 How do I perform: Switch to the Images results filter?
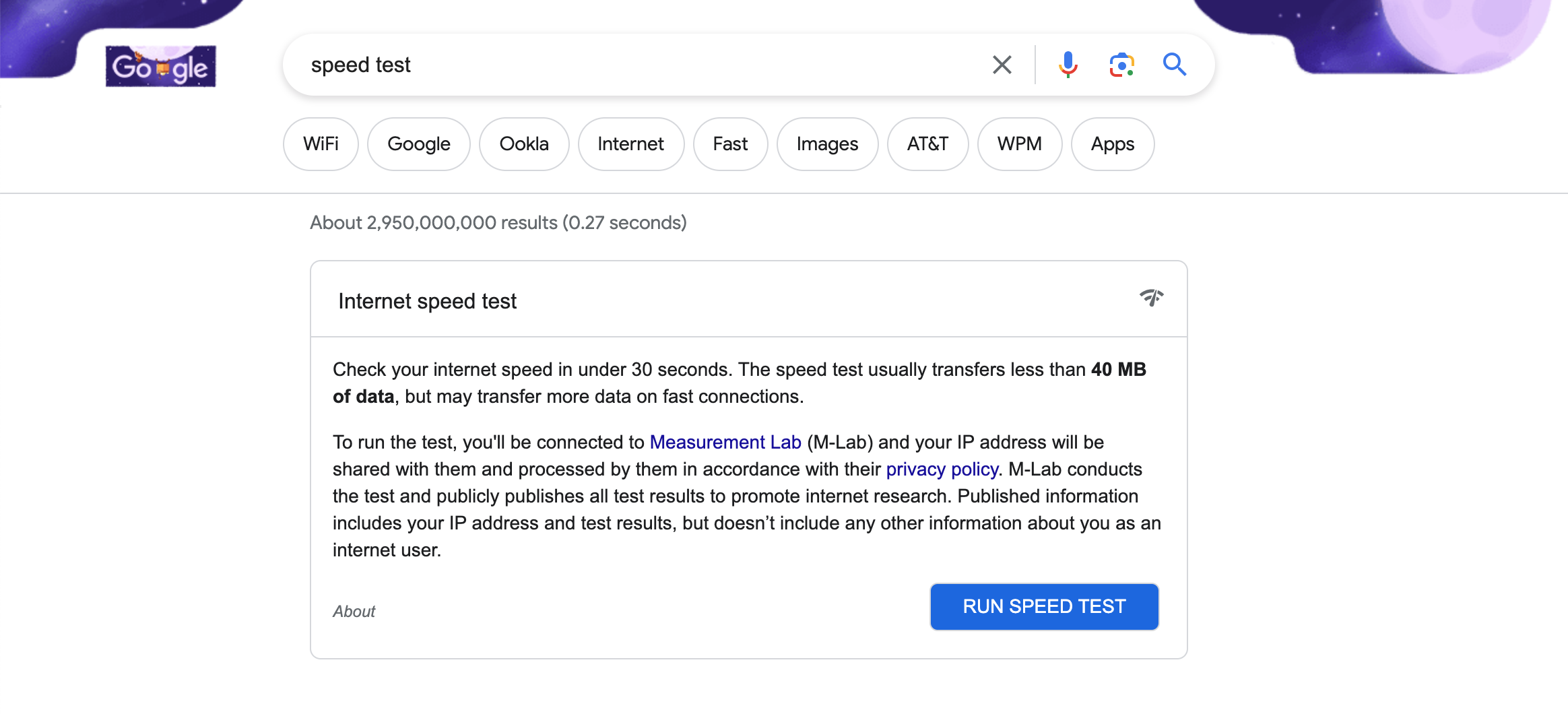point(827,143)
